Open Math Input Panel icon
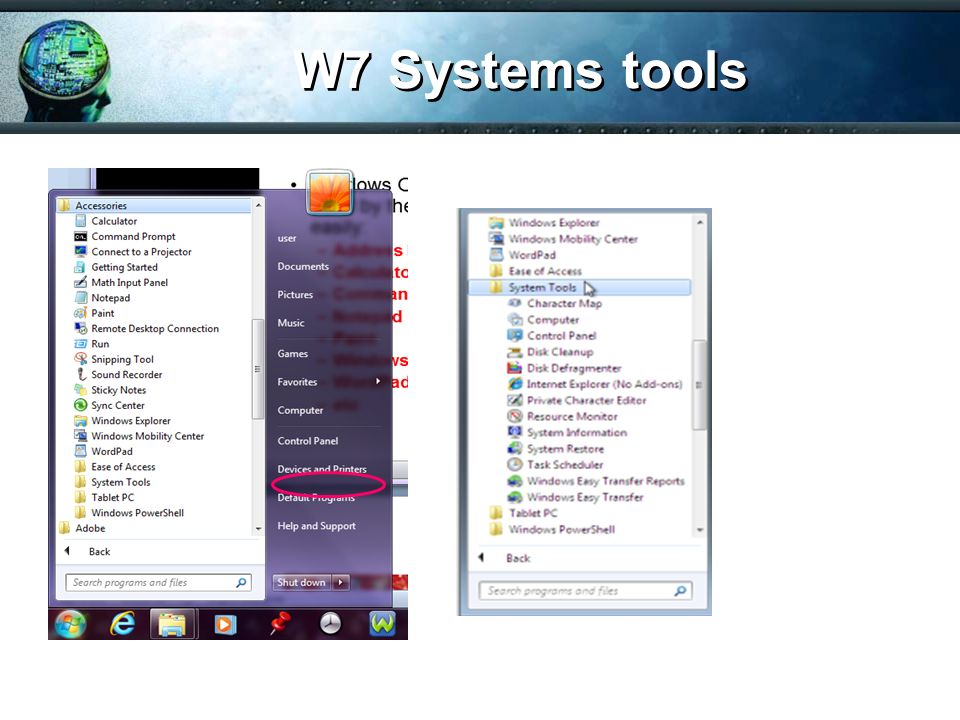 click(x=80, y=282)
